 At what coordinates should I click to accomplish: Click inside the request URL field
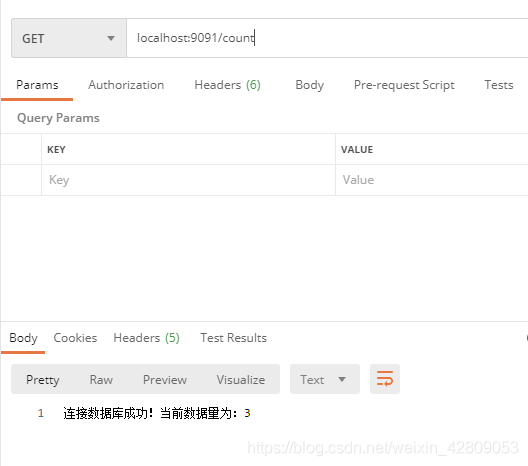(327, 38)
